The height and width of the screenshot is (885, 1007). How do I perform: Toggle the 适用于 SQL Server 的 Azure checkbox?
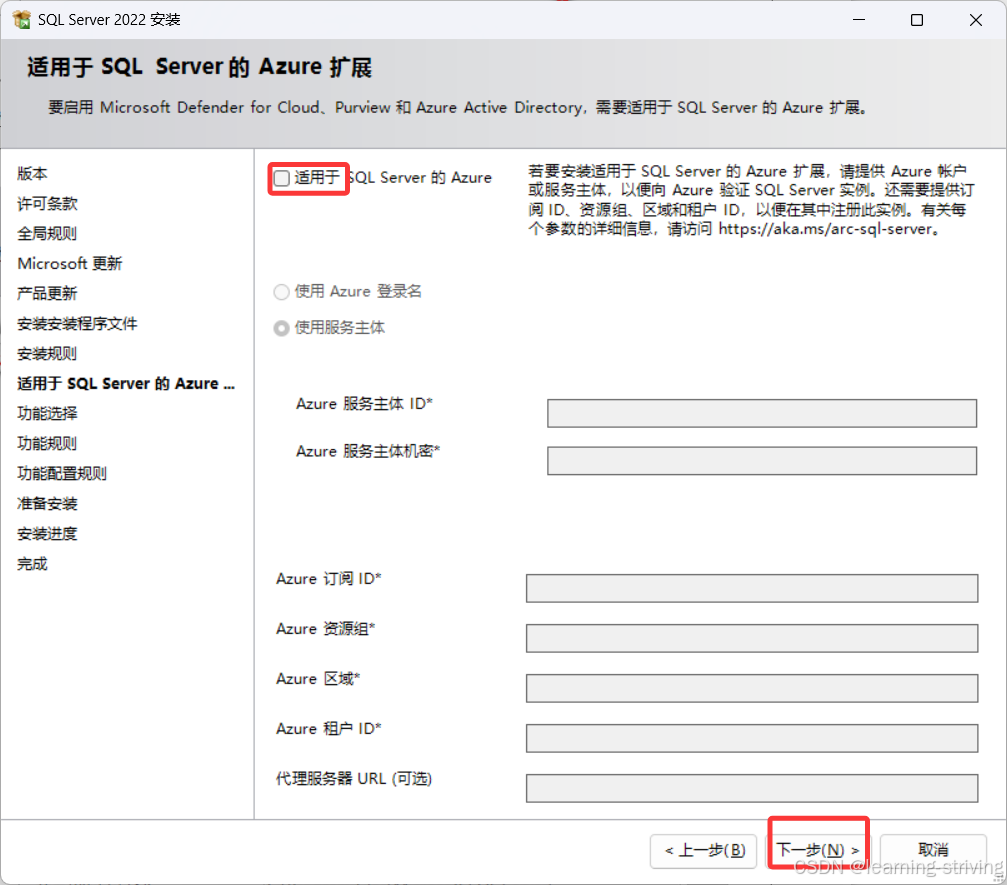(281, 178)
